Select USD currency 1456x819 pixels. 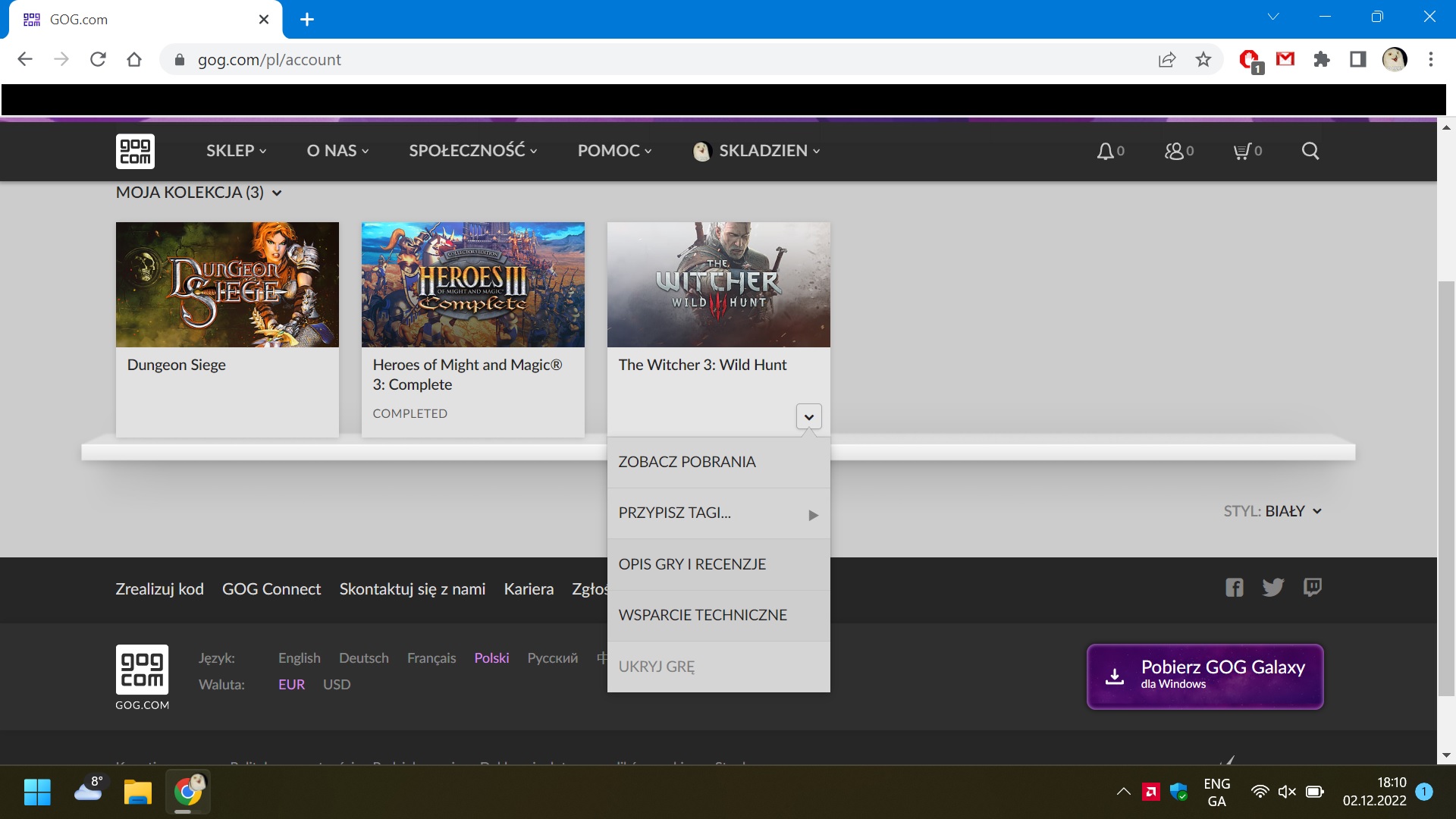coord(337,685)
